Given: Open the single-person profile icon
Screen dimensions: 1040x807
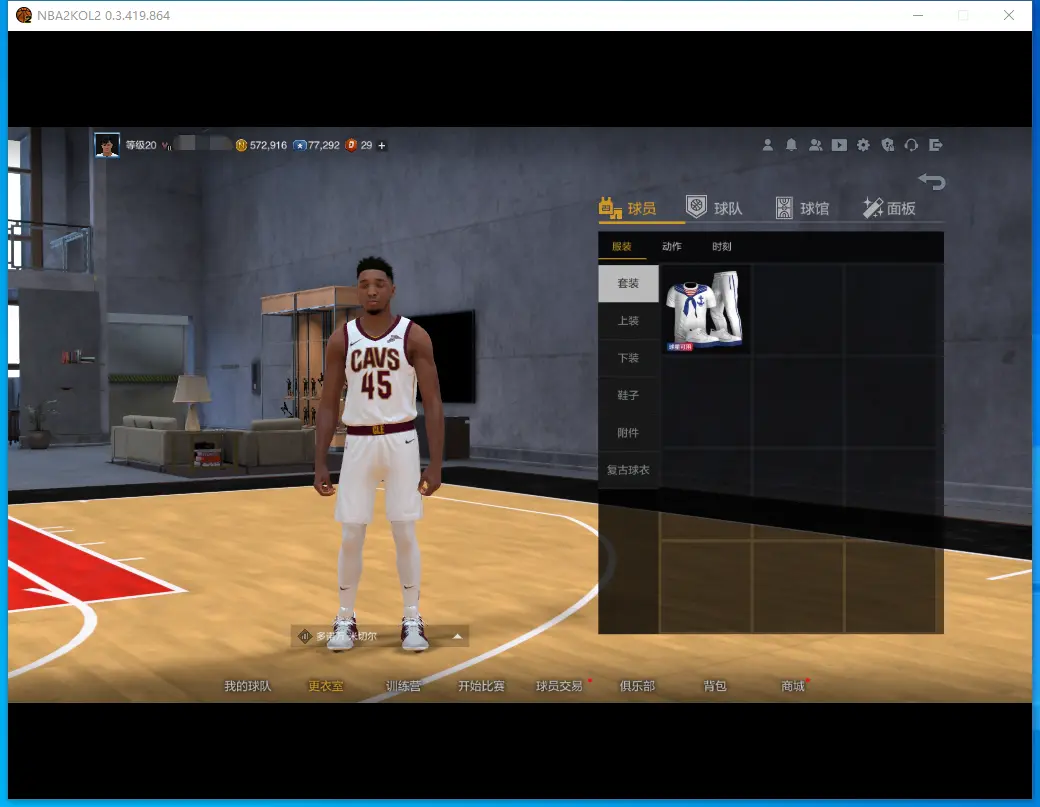Looking at the screenshot, I should (x=767, y=145).
